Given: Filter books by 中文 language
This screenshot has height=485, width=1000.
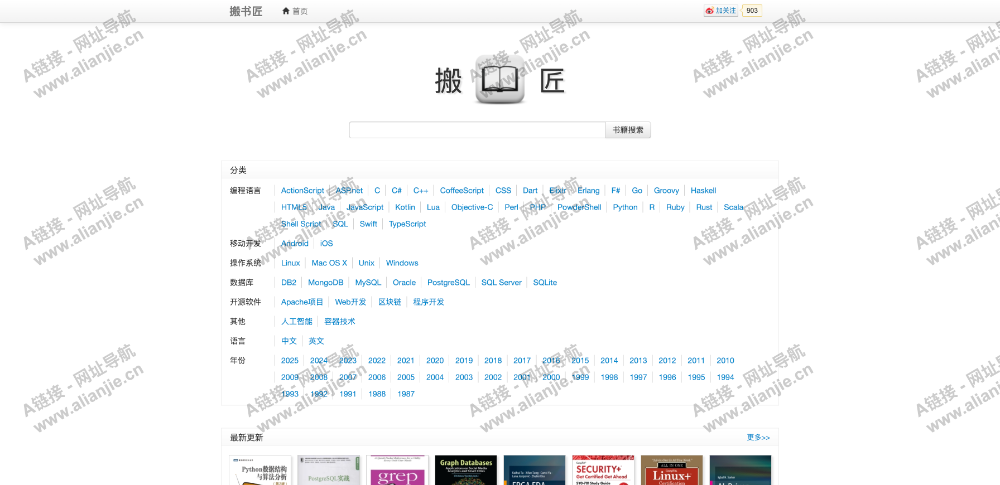Looking at the screenshot, I should (289, 341).
